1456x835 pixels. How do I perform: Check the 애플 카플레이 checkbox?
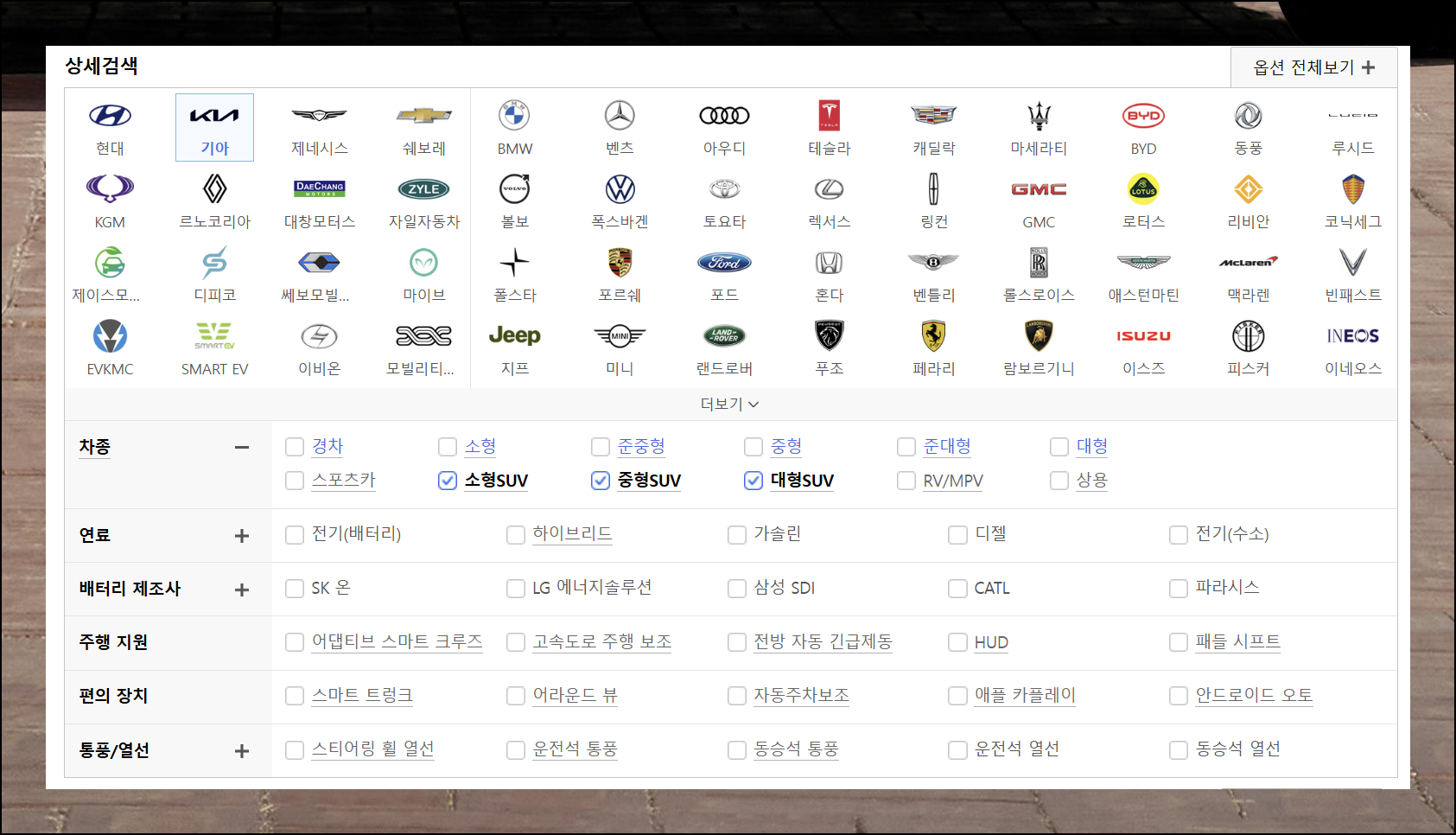(x=957, y=696)
